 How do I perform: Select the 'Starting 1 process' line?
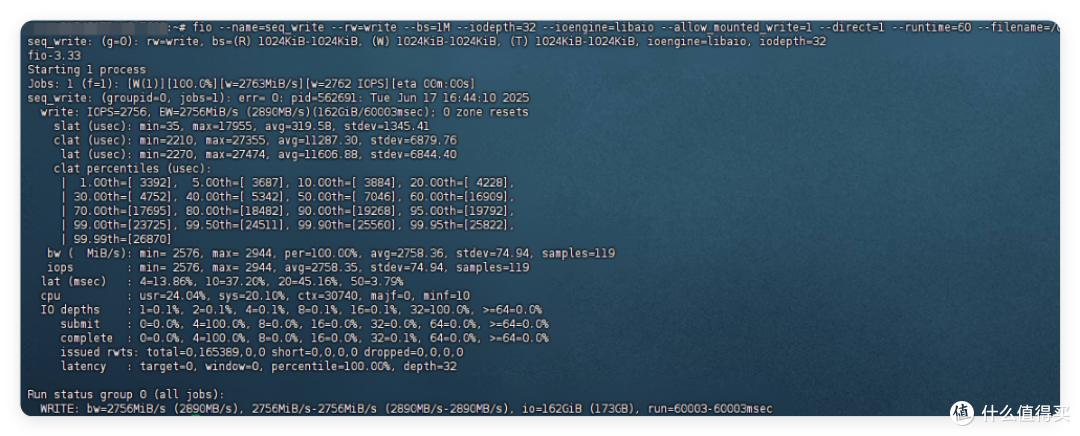coord(87,69)
